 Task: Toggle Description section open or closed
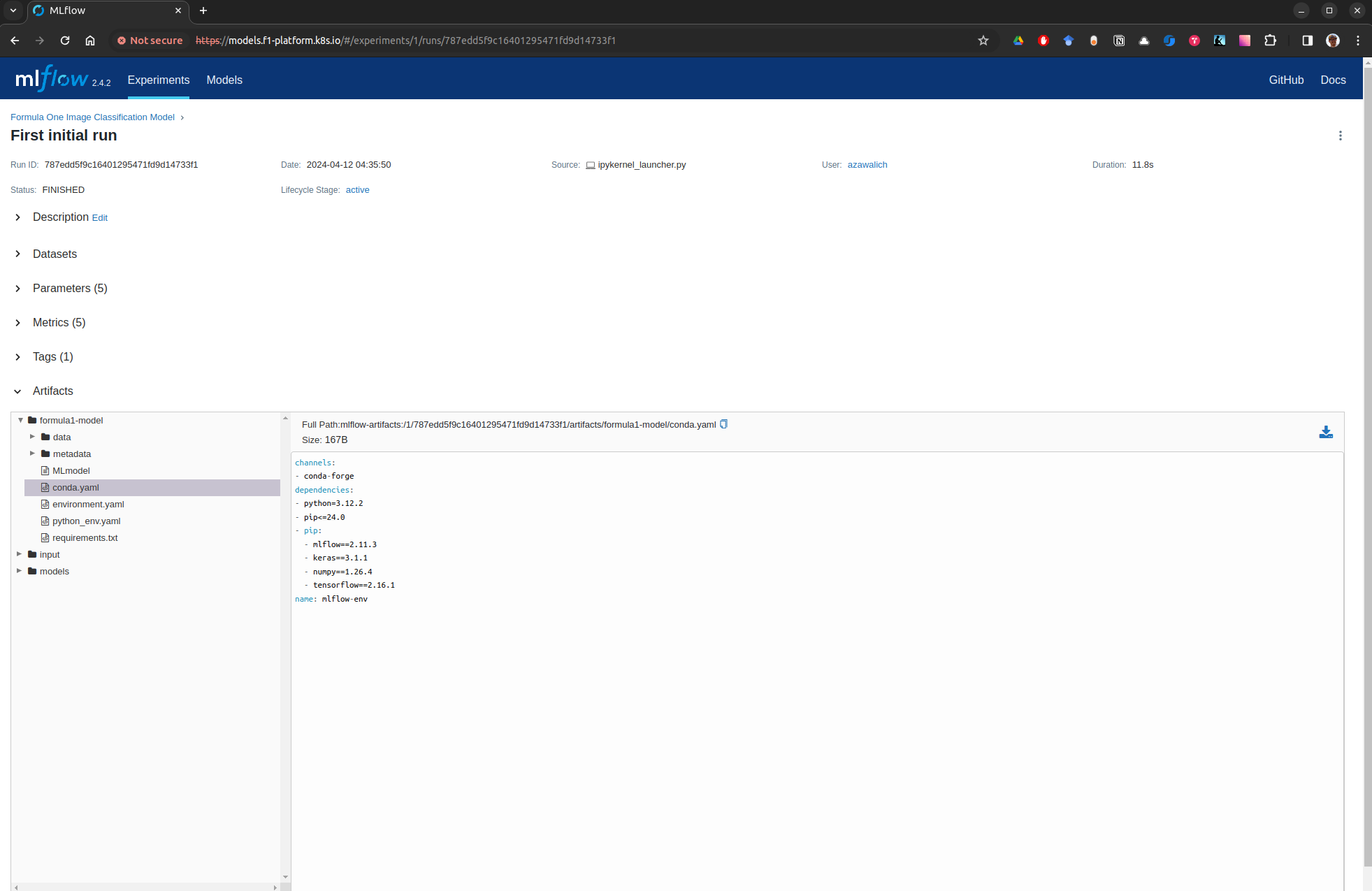pos(17,217)
